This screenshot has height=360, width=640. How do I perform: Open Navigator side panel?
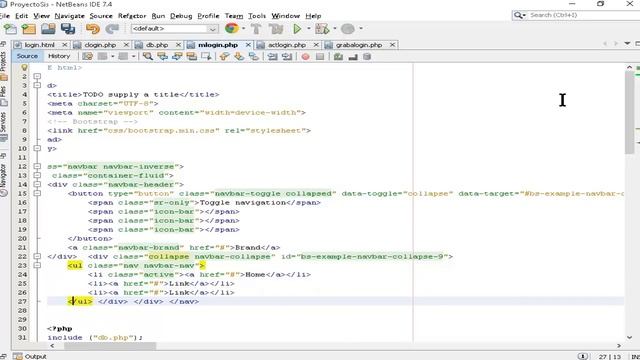[4, 180]
